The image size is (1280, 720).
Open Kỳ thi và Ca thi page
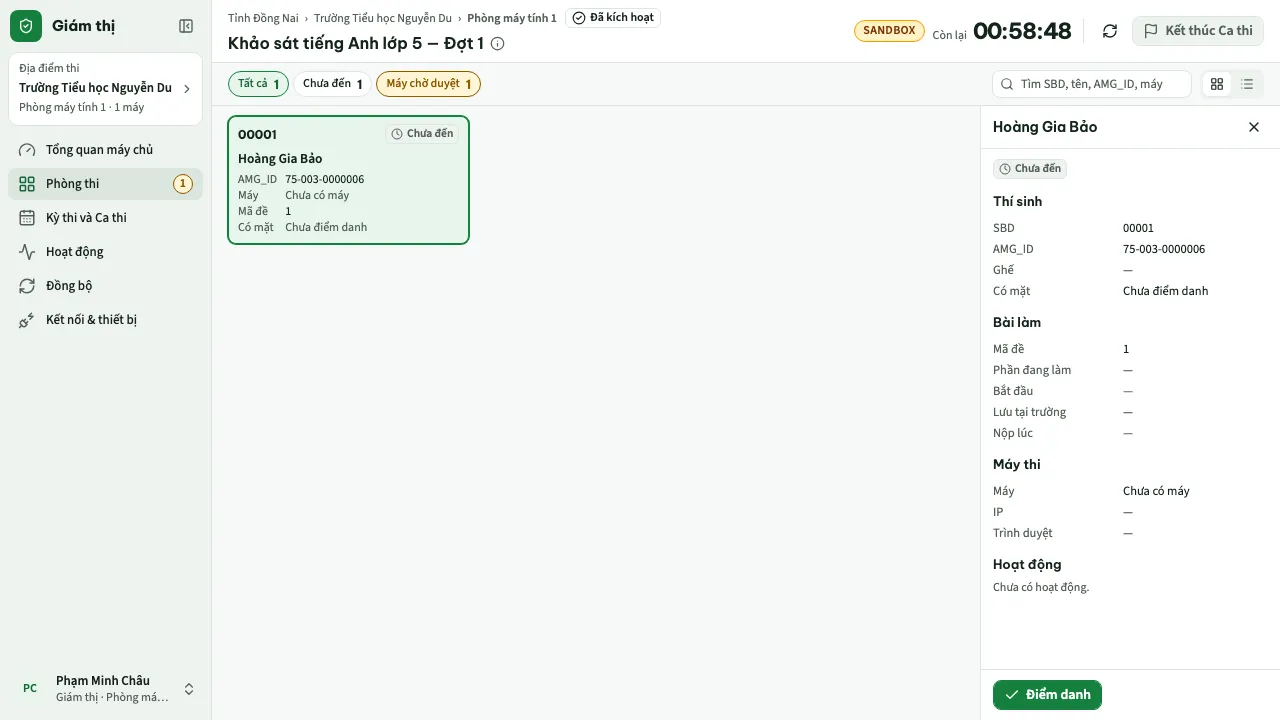[x=105, y=218]
